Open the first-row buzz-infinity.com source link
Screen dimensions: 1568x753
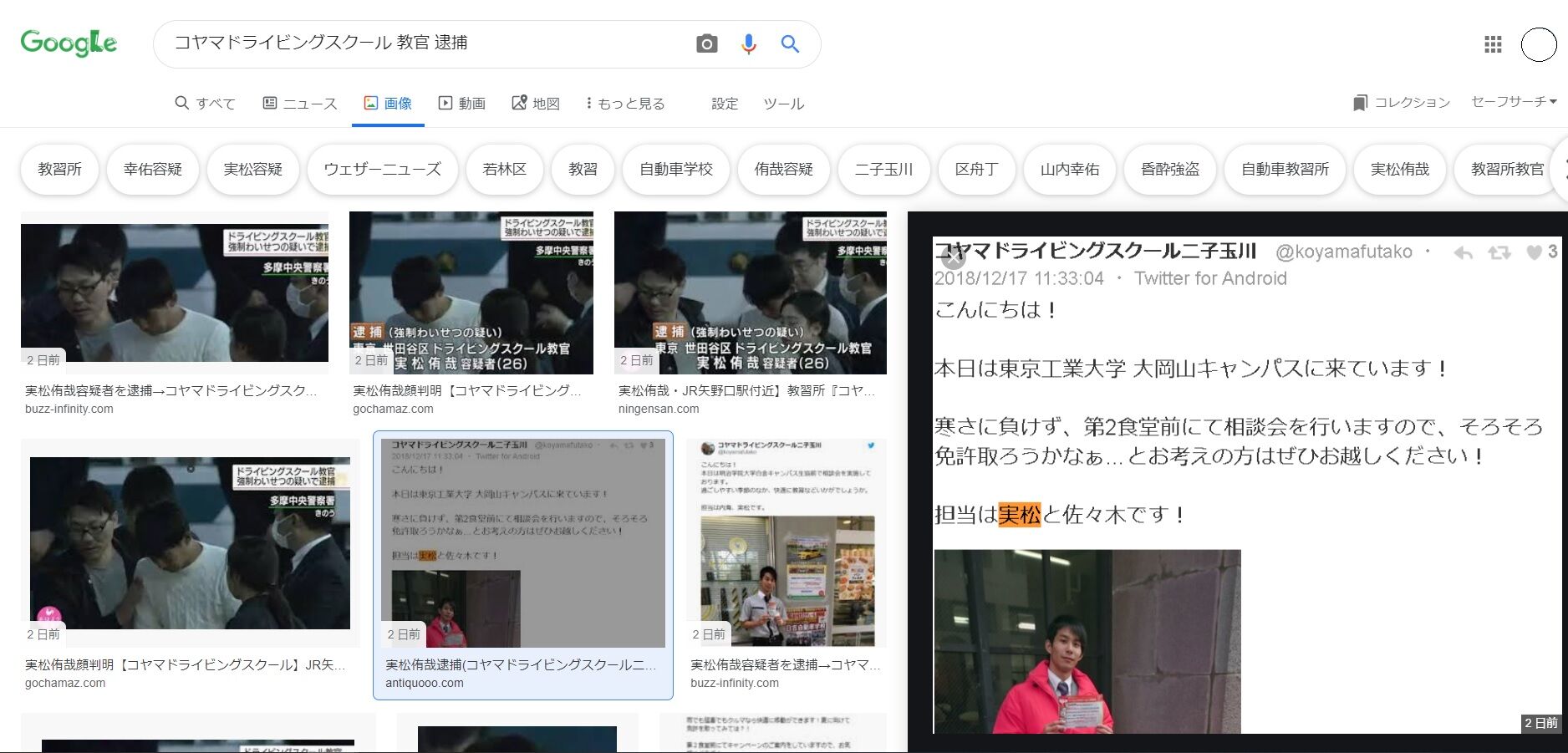tap(69, 409)
